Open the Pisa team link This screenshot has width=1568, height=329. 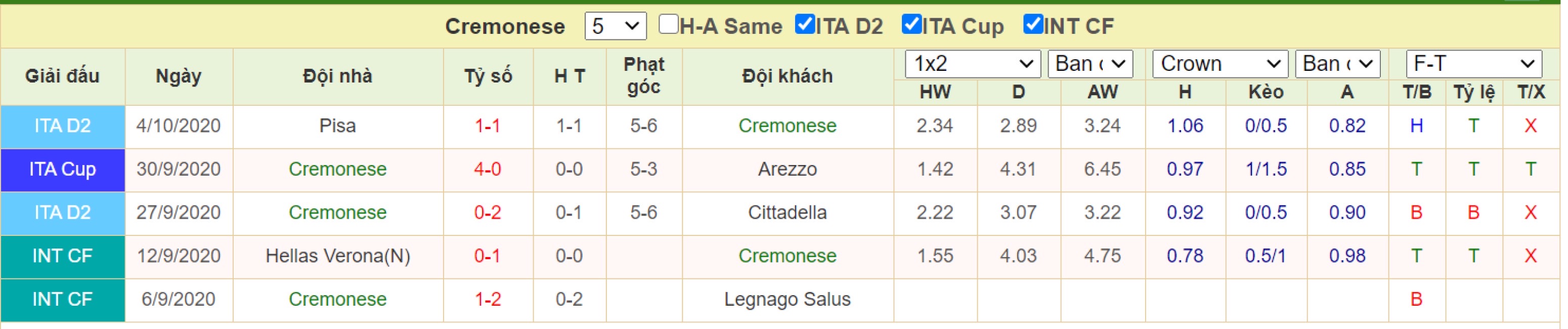(x=338, y=126)
